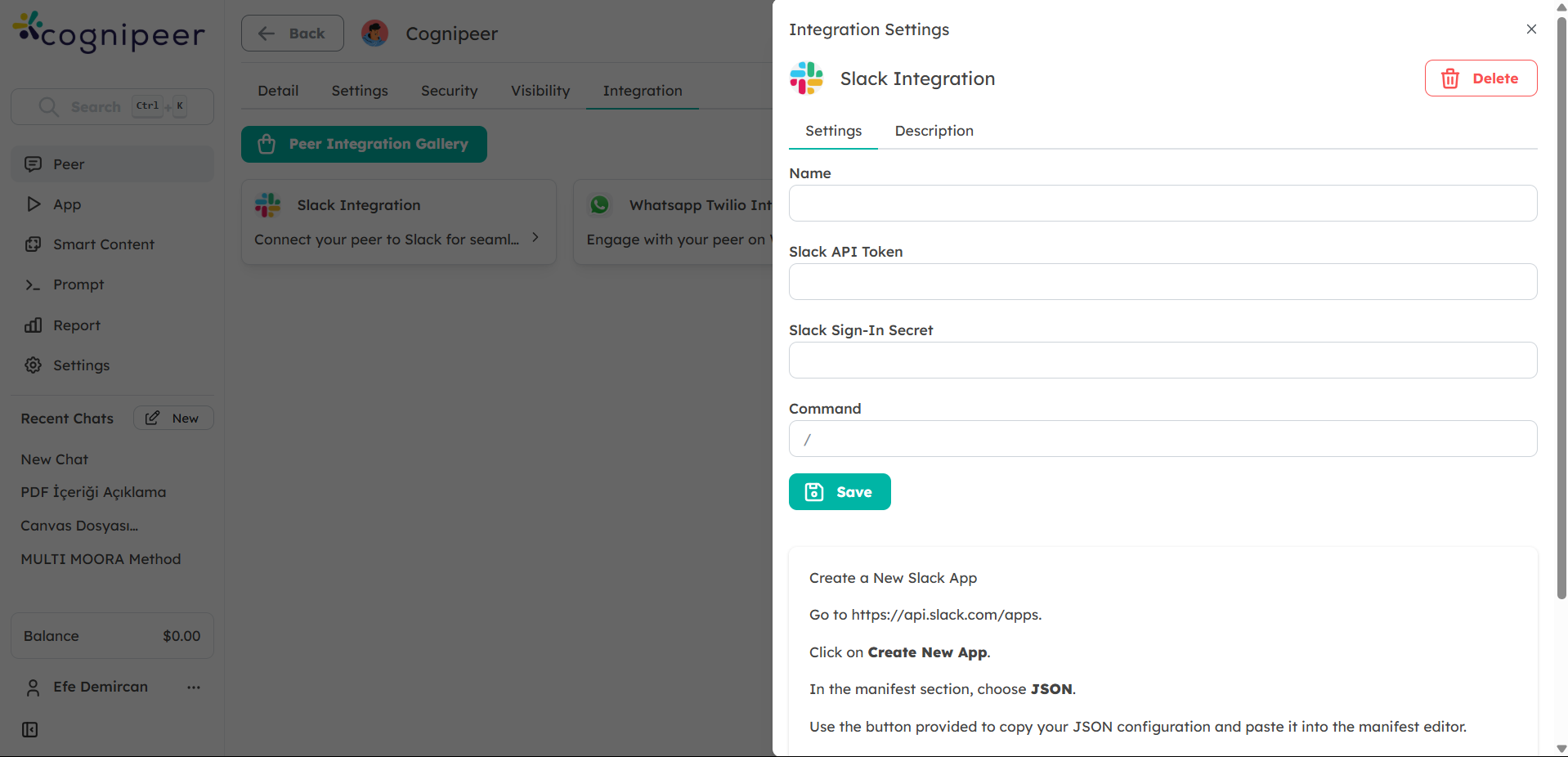Open user options menu beside Efe Demircan
The height and width of the screenshot is (757, 1568).
coord(194,688)
